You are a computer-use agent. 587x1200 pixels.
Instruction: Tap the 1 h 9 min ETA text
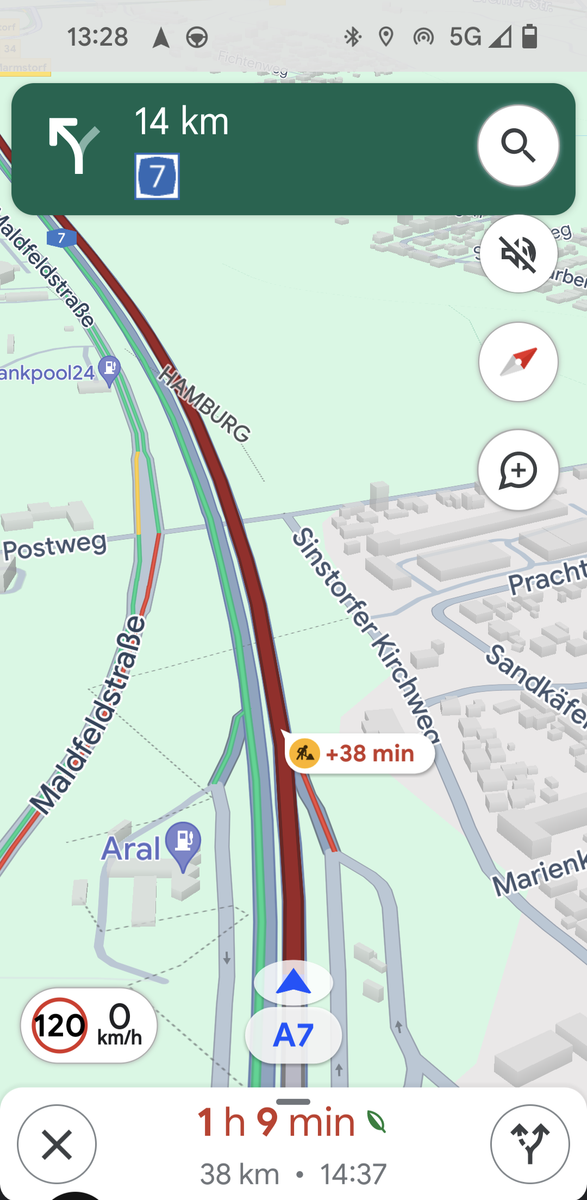click(276, 1123)
